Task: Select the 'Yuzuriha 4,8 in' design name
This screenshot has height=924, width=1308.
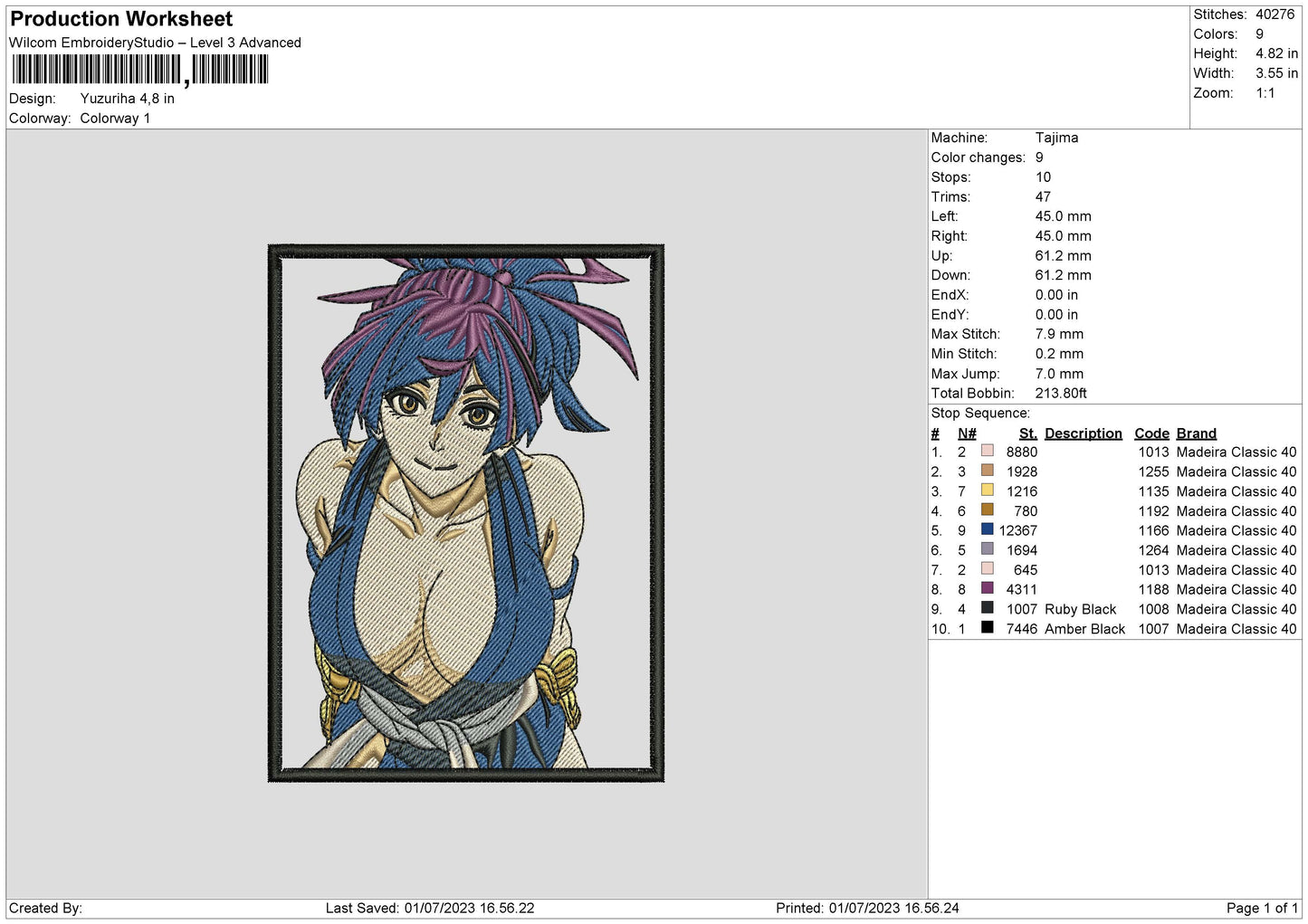Action: click(x=128, y=99)
